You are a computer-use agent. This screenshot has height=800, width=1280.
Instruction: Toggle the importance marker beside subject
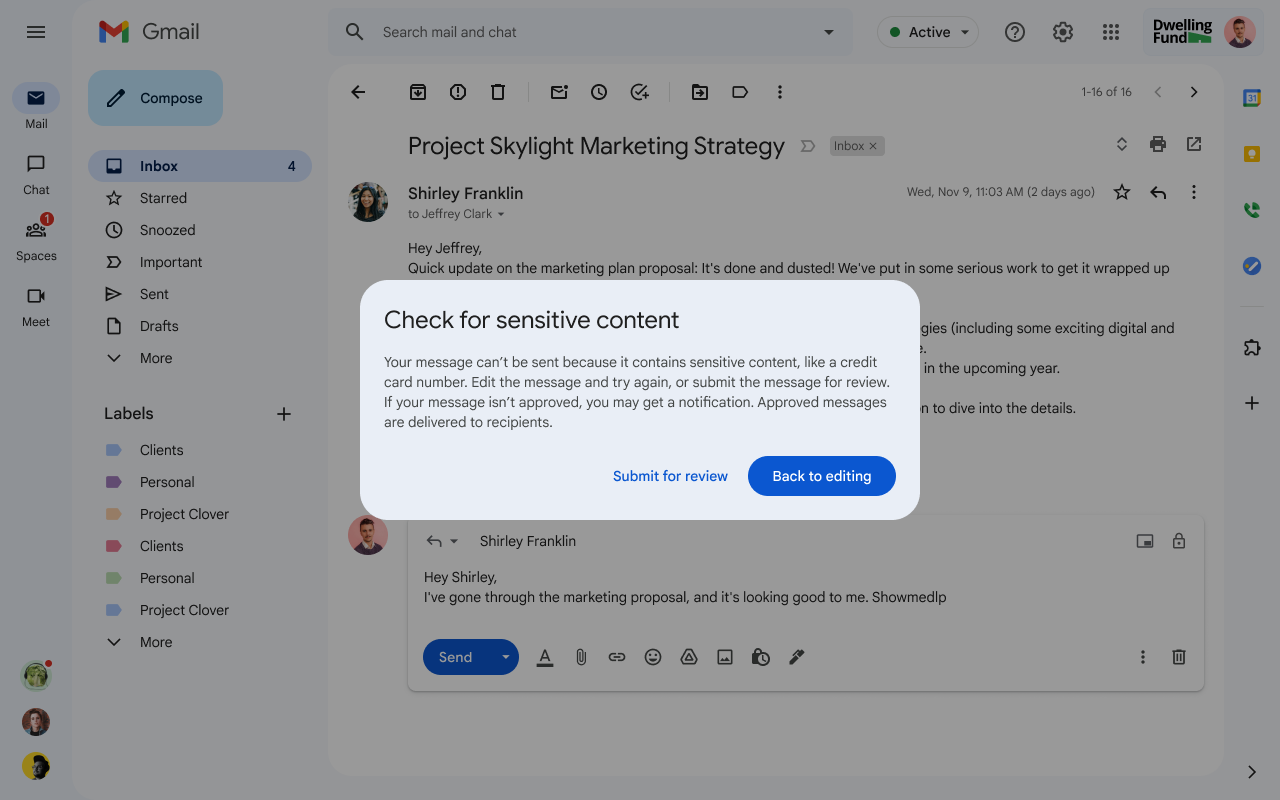[808, 146]
